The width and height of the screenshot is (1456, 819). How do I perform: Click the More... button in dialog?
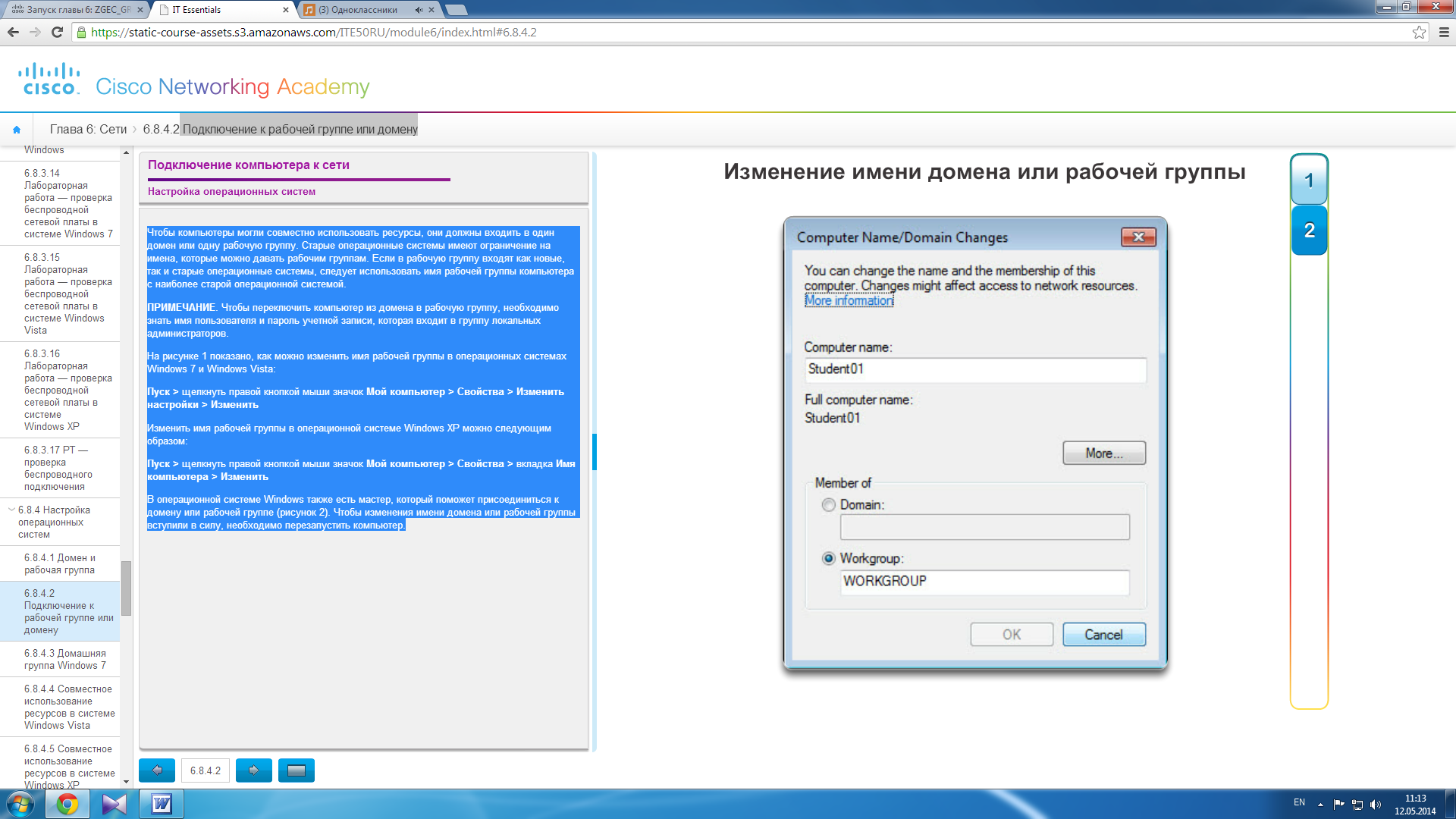coord(1104,453)
